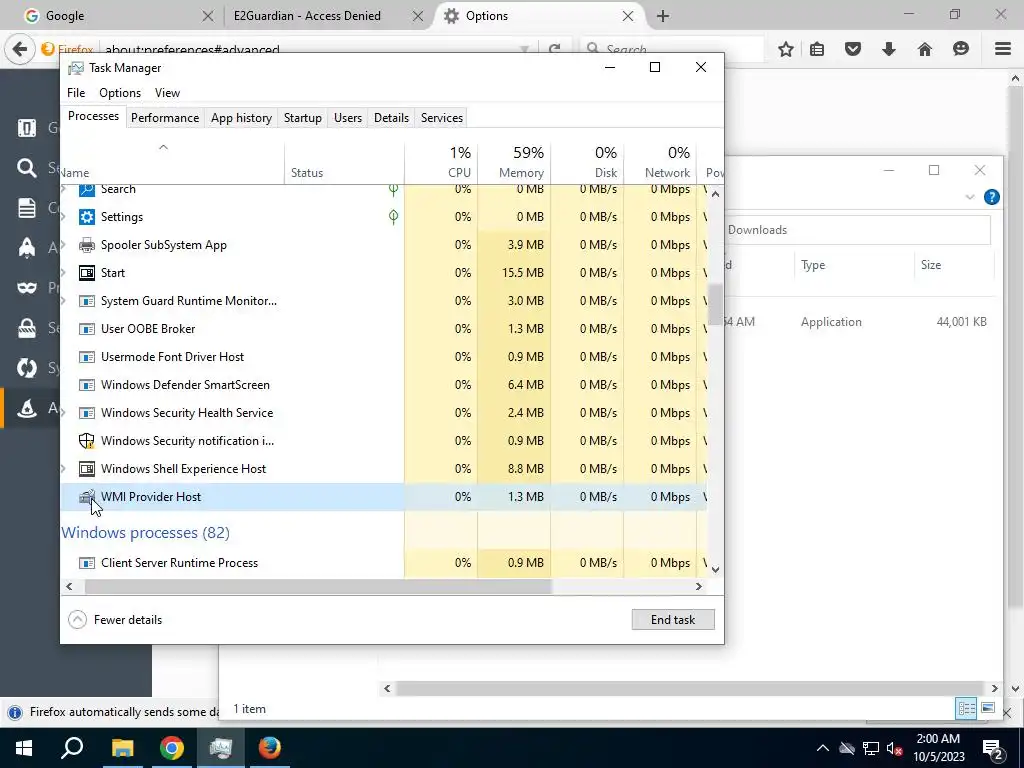
Task: Collapse to Fewer details
Action: 116,620
